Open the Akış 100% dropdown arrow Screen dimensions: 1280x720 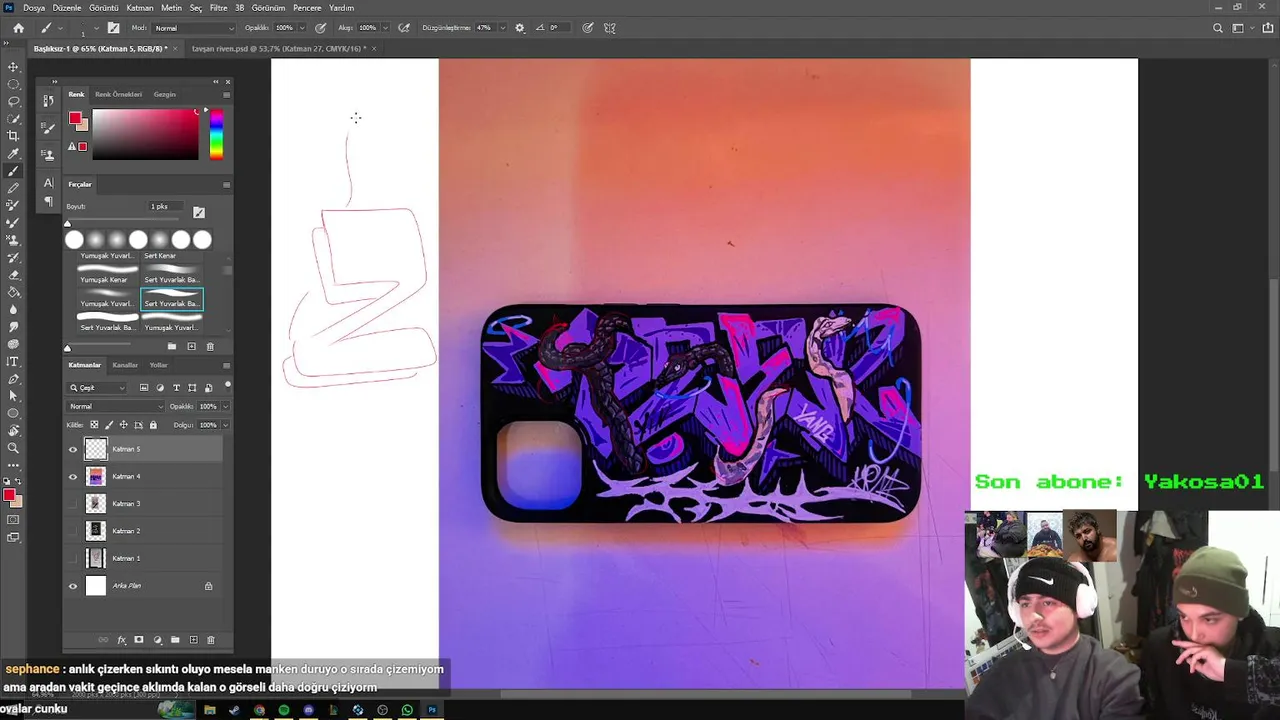pos(385,28)
